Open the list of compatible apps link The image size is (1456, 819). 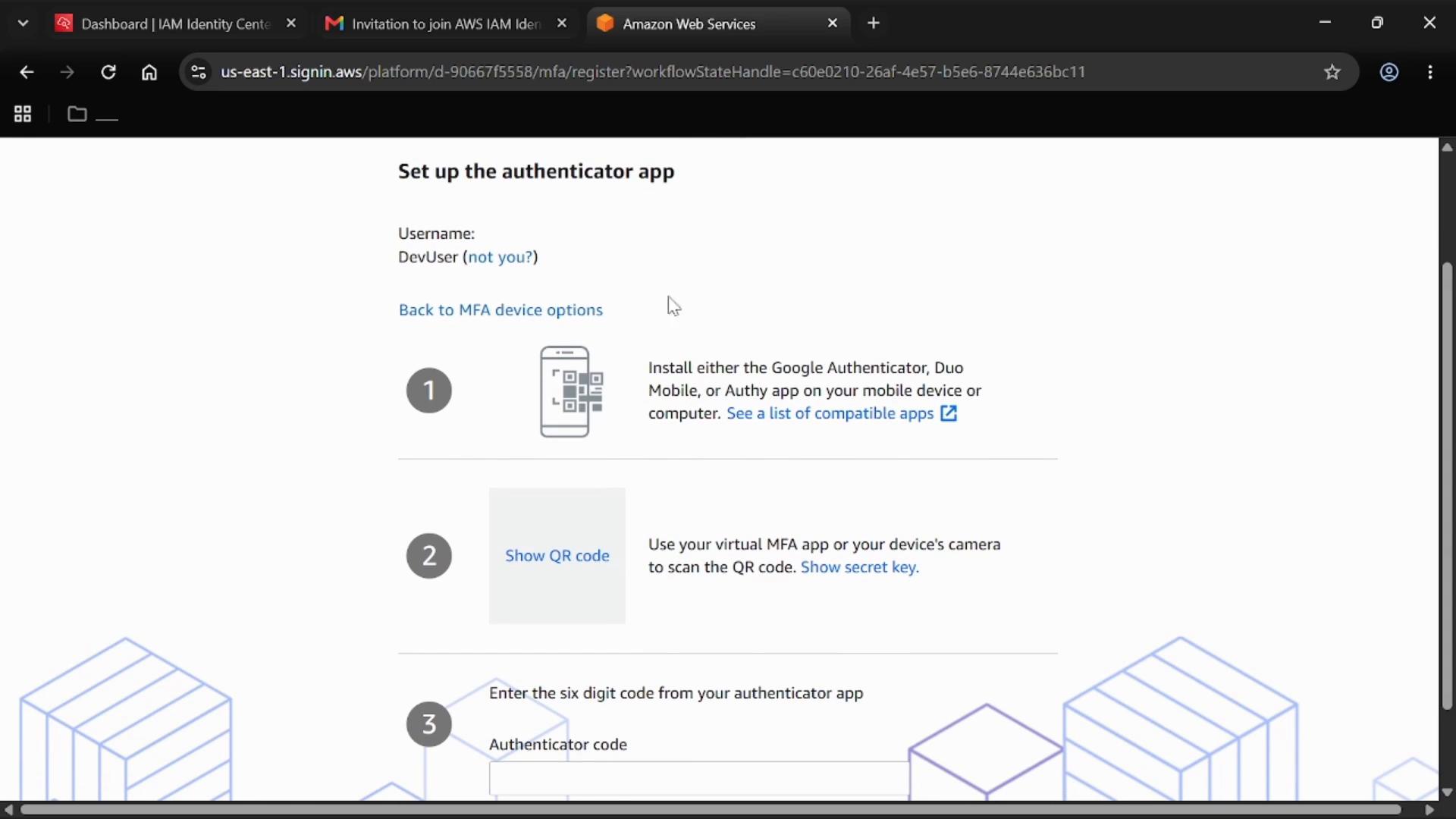(x=830, y=413)
